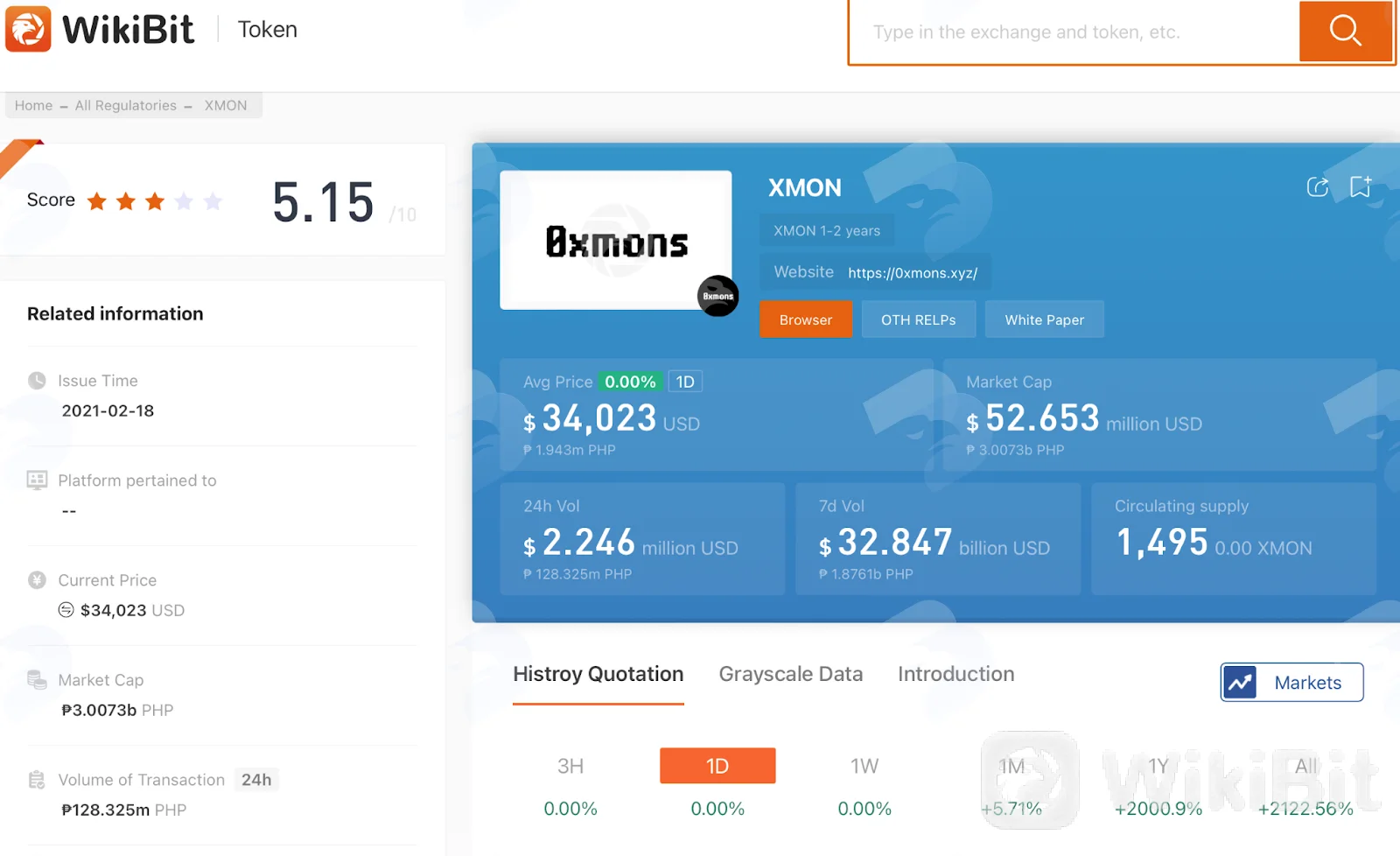Click the $2.246 million USD 24h volume
This screenshot has width=1400, height=856.
pyautogui.click(x=631, y=543)
